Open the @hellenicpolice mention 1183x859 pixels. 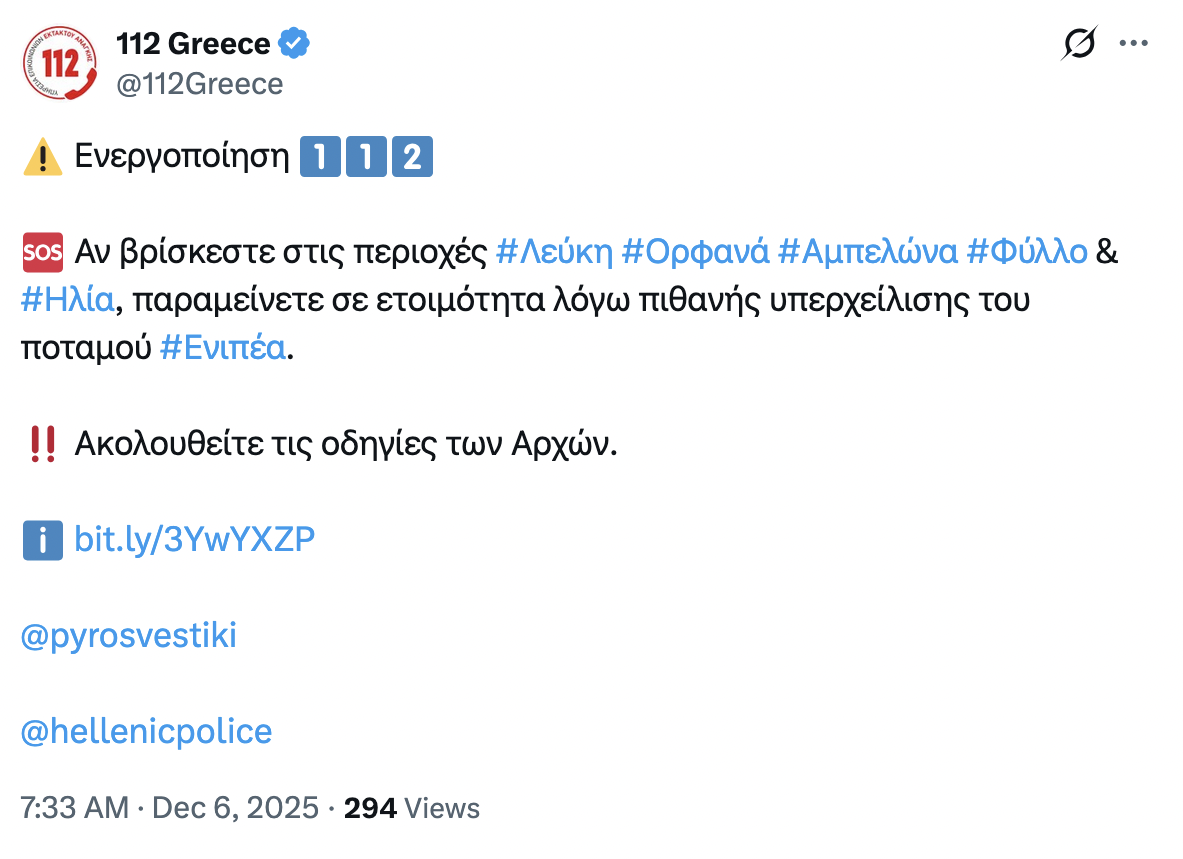click(146, 732)
